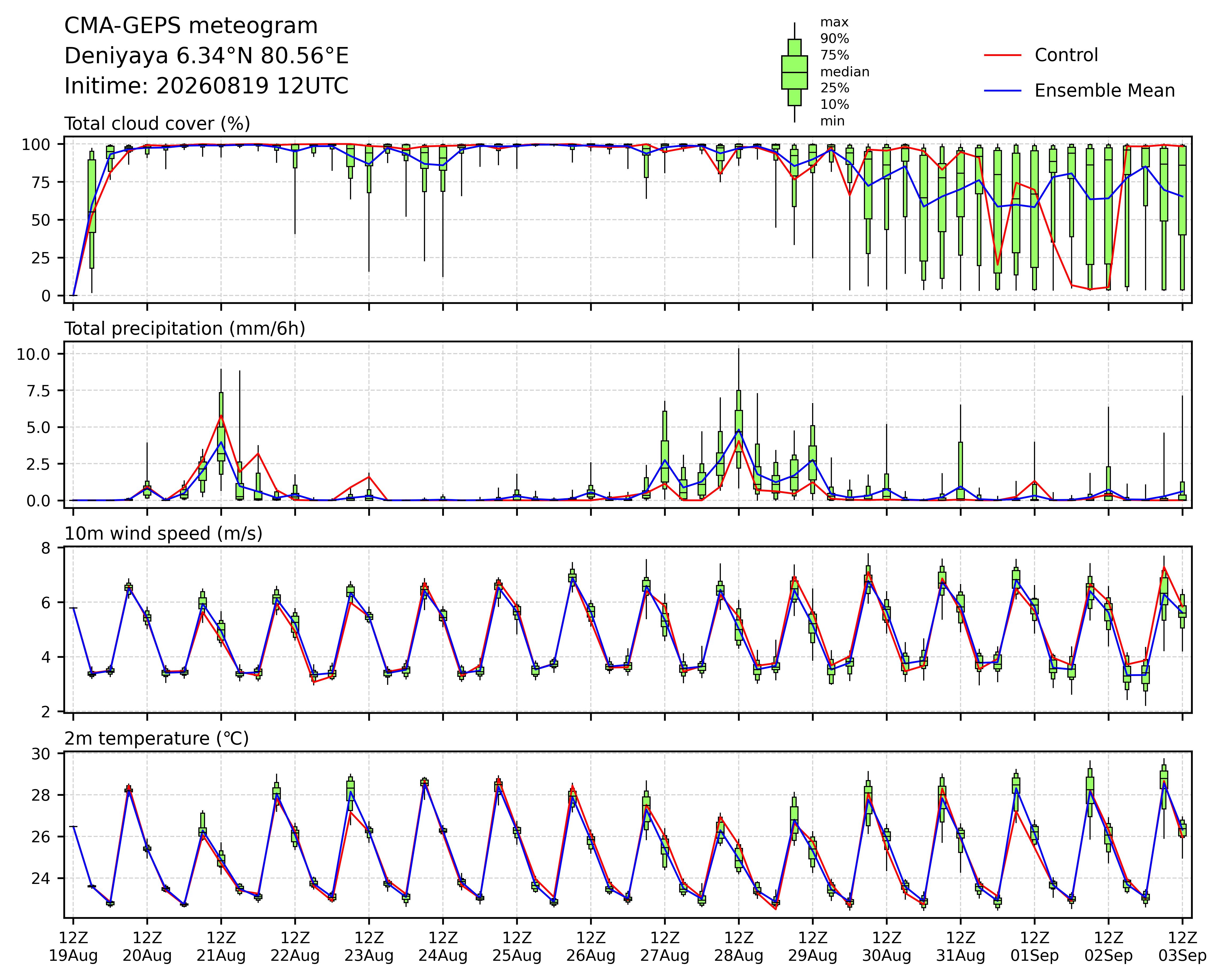1223x980 pixels.
Task: Click the CMA-GEPS meteogram title
Action: pyautogui.click(x=191, y=26)
